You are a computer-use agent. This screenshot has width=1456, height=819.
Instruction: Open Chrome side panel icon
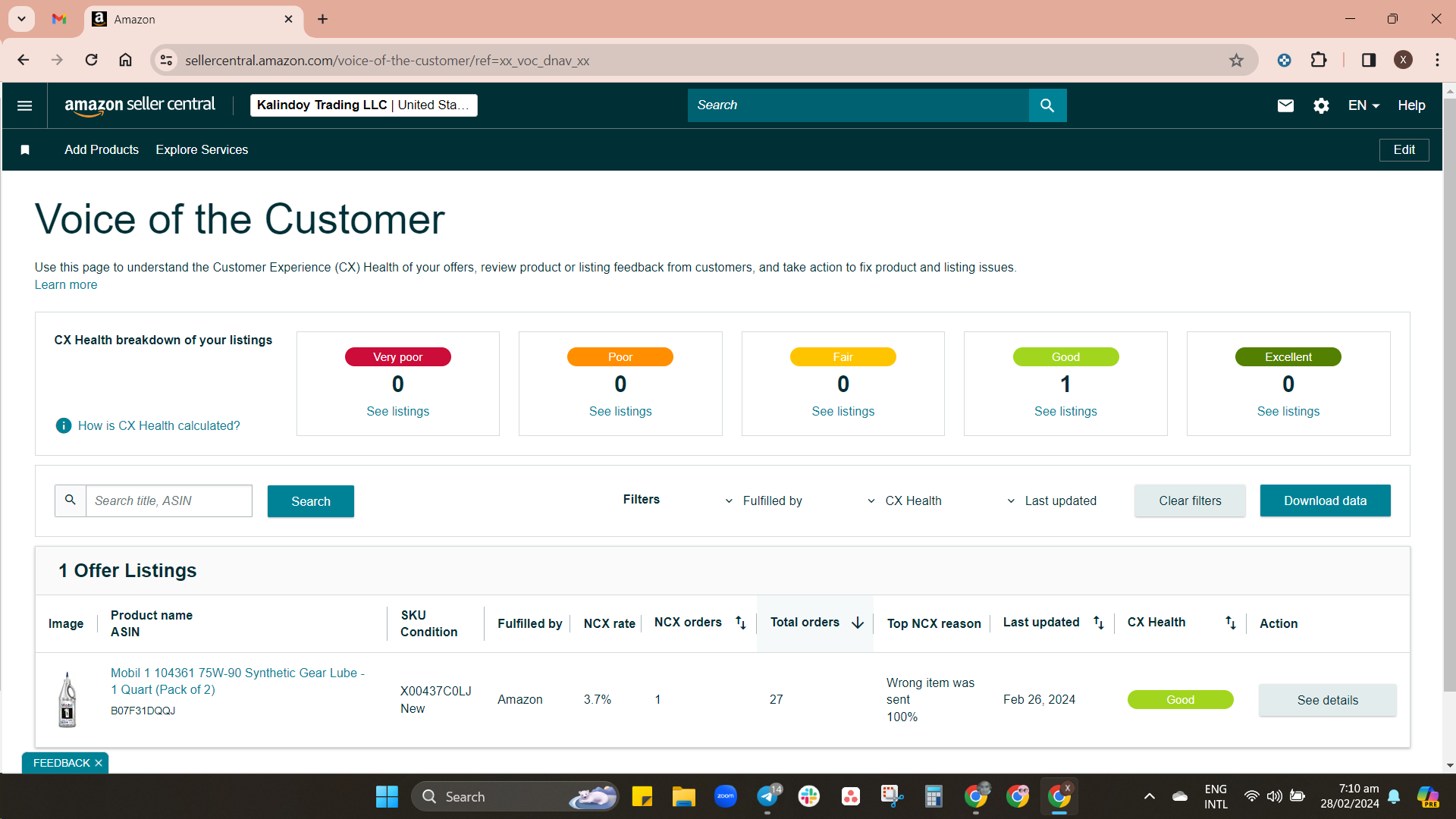click(1369, 60)
